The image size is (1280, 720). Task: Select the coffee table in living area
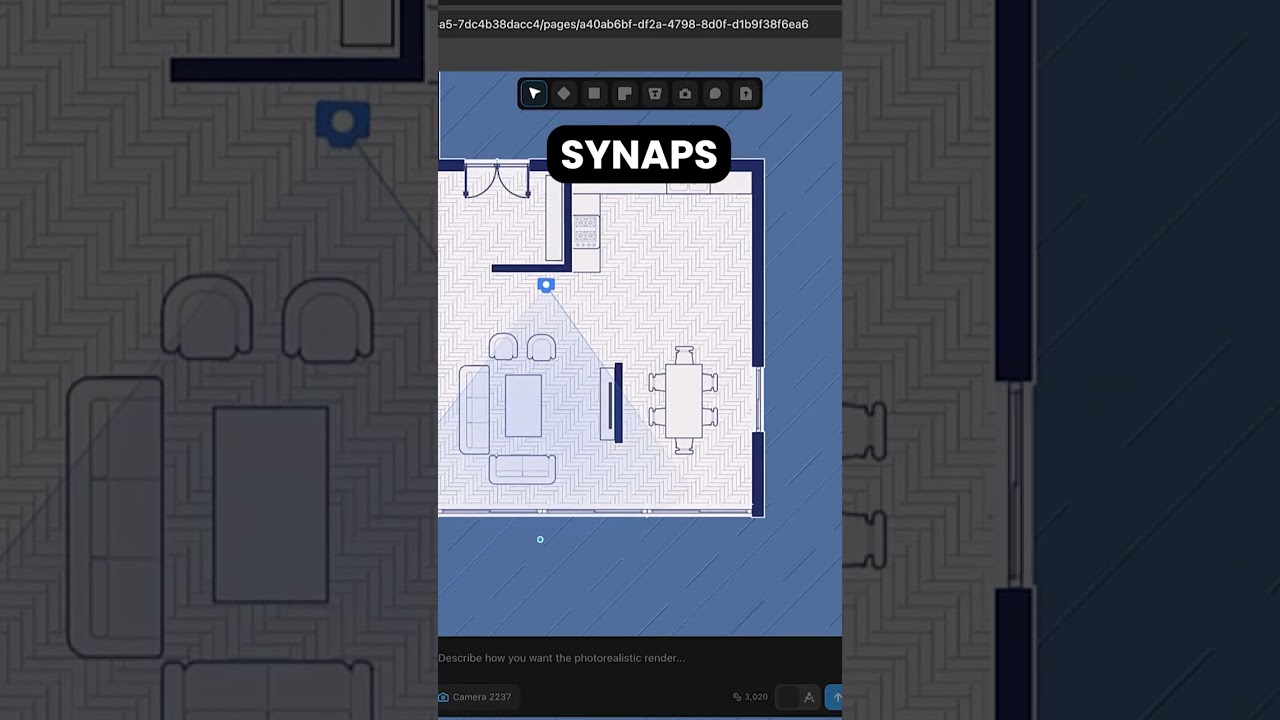pos(523,406)
